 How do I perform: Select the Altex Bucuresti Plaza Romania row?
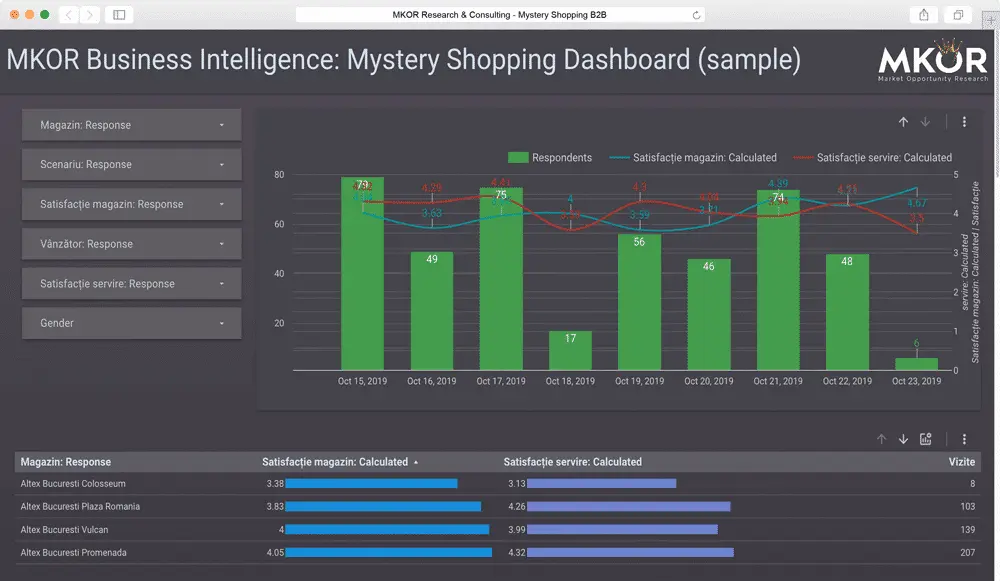click(x=497, y=506)
